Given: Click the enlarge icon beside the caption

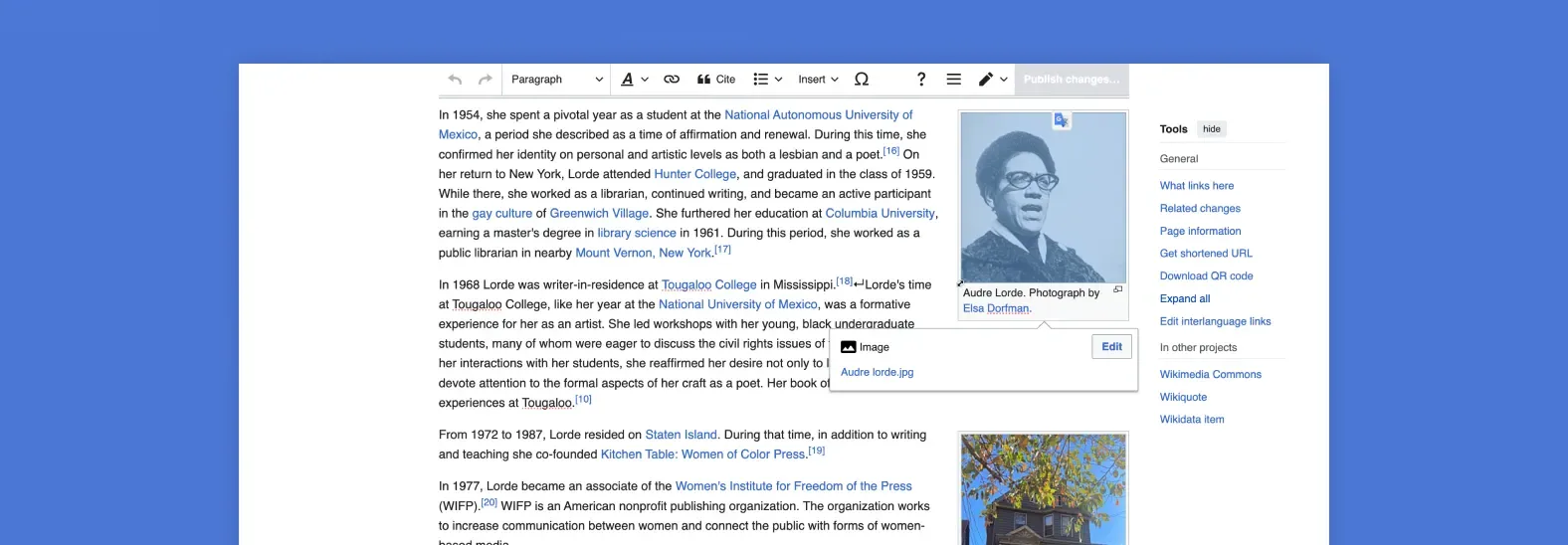Looking at the screenshot, I should tap(1118, 289).
